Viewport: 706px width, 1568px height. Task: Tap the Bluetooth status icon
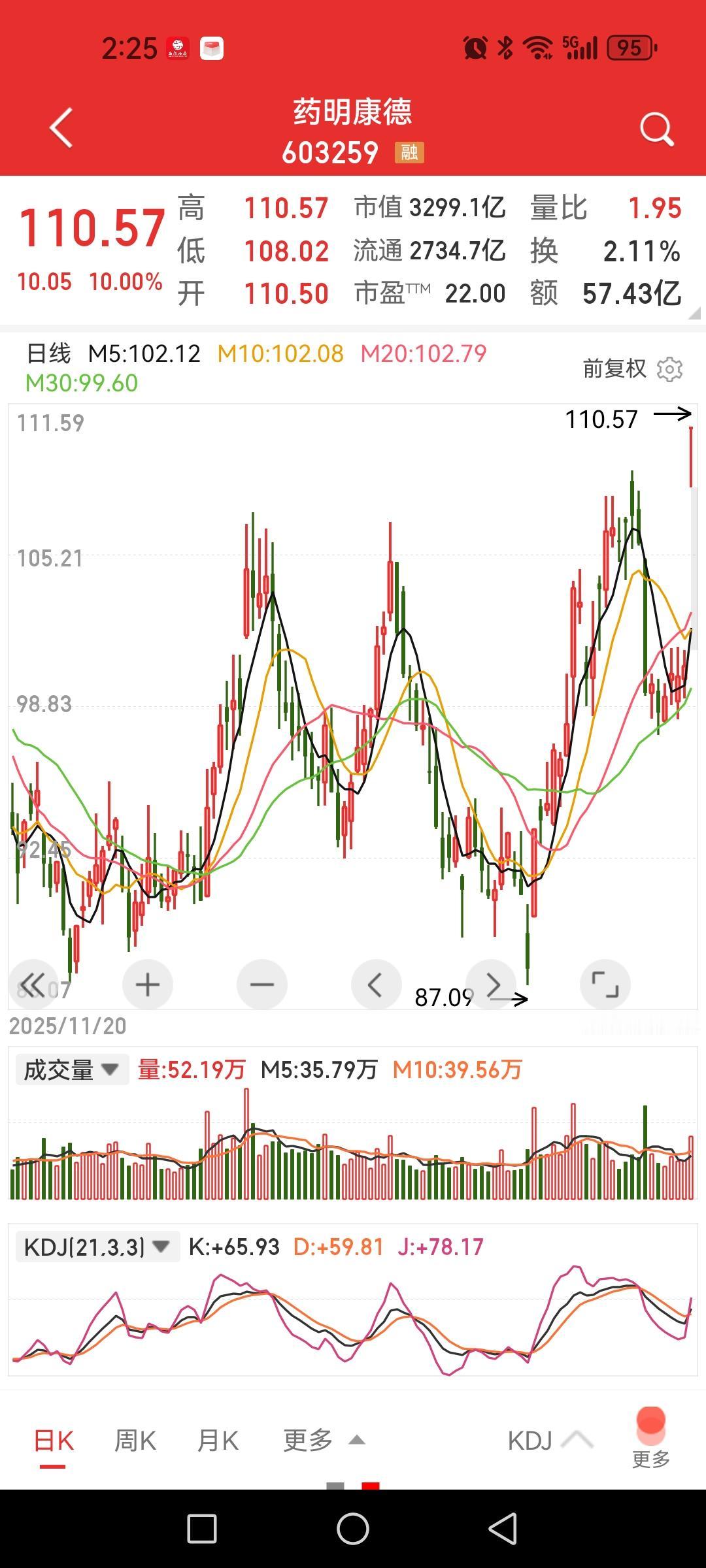(x=505, y=48)
